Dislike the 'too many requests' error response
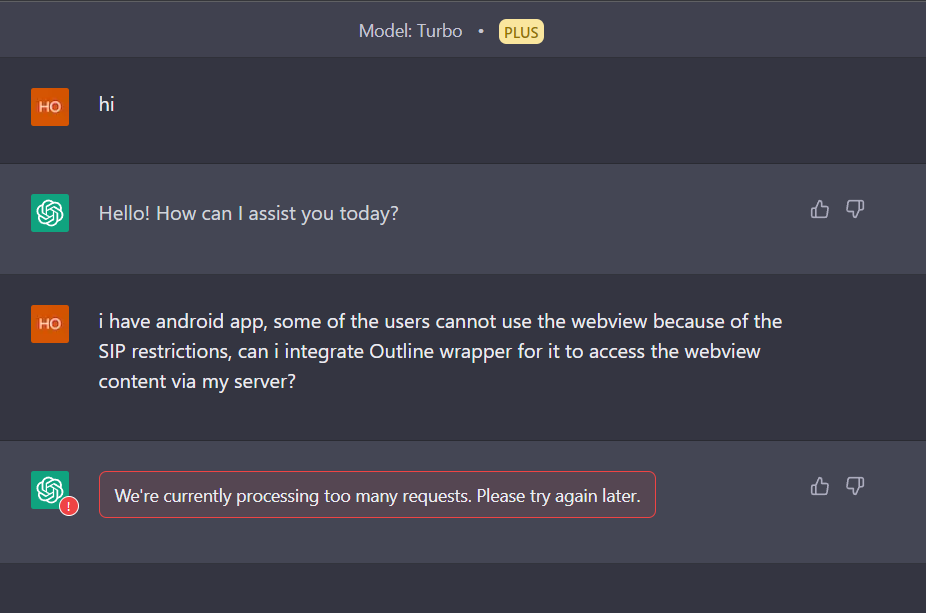926x613 pixels. point(855,486)
